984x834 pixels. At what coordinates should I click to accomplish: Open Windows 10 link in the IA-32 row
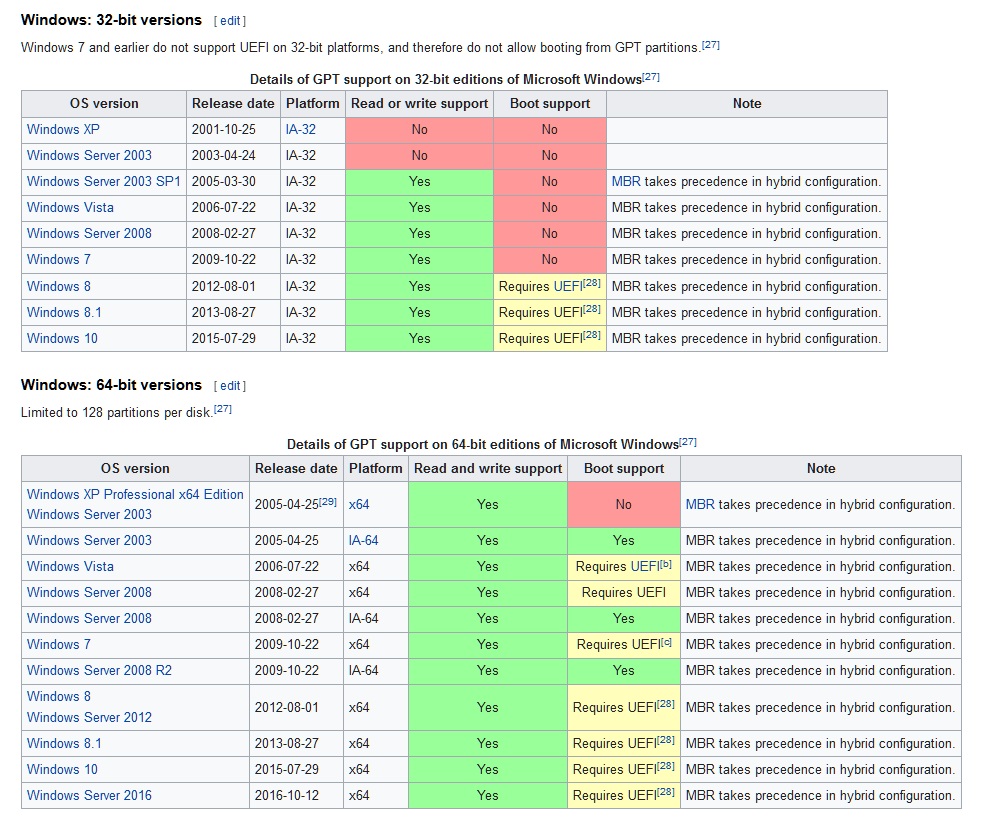click(62, 338)
